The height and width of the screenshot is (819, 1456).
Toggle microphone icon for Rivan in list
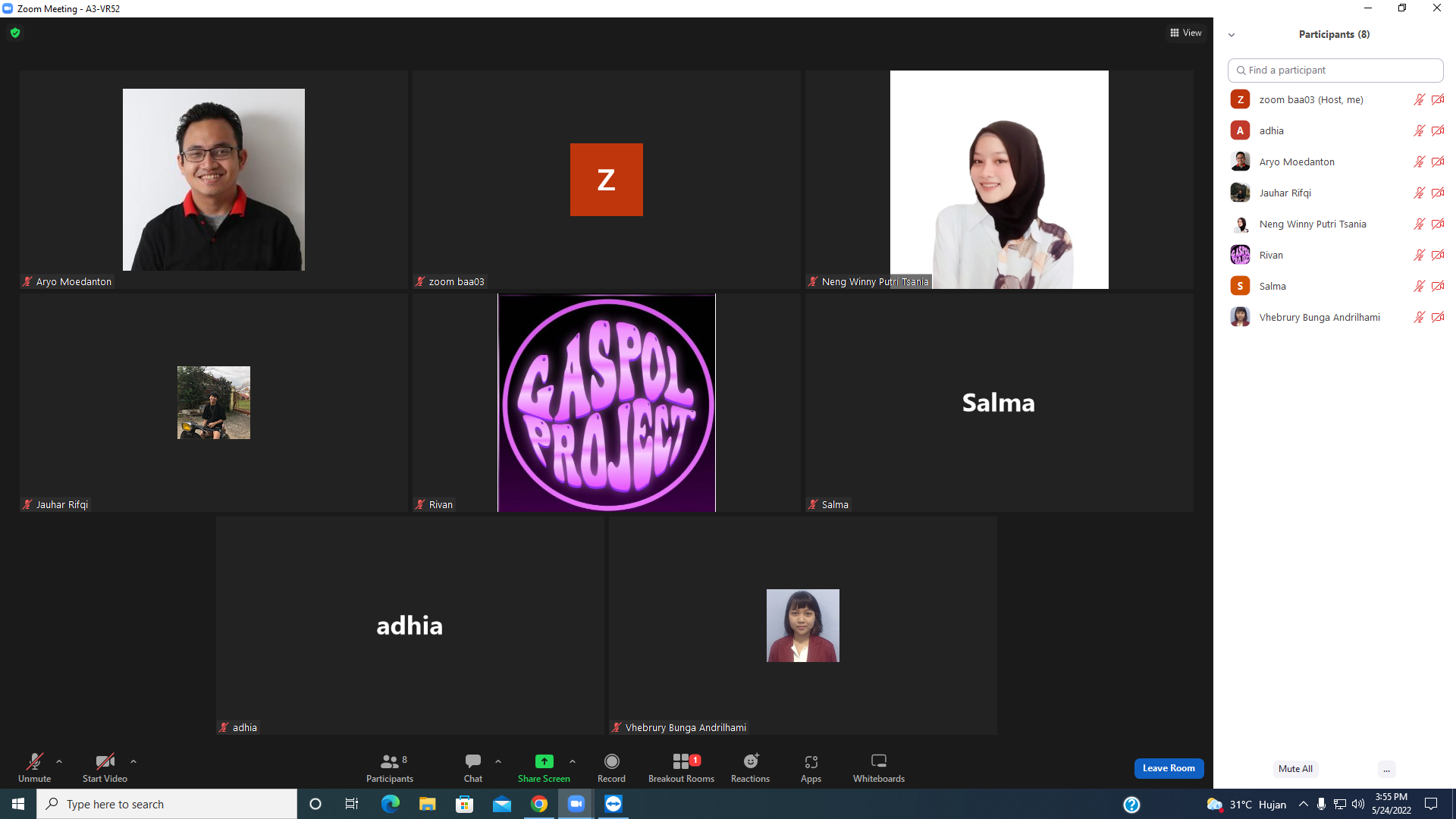tap(1419, 255)
